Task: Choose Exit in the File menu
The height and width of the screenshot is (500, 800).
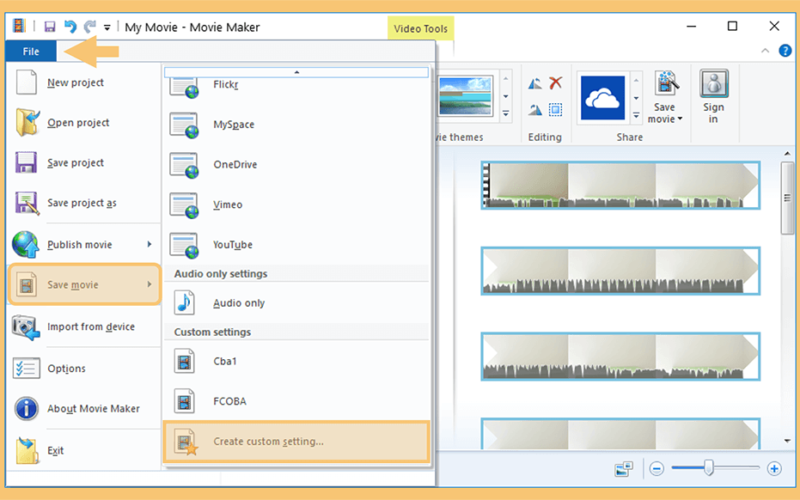Action: point(84,451)
